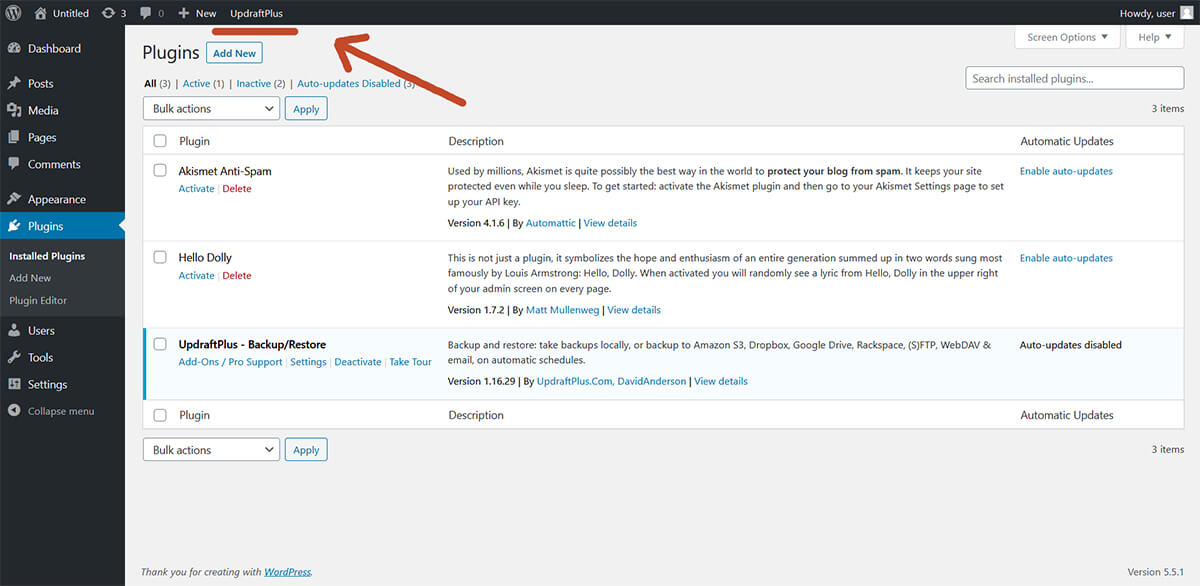Click the bottom Apply button
Screen dimensions: 1200x586
(x=306, y=450)
